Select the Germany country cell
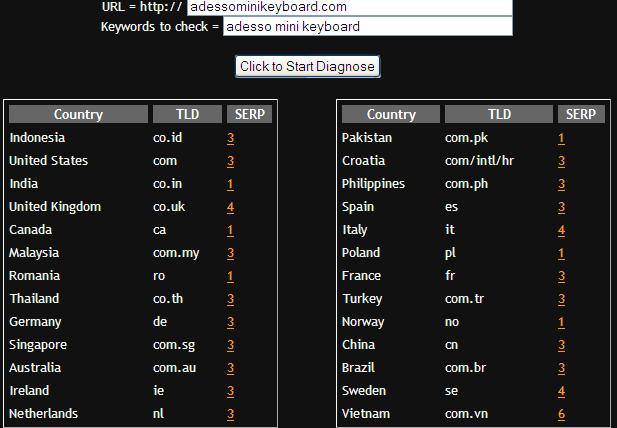The height and width of the screenshot is (428, 617). [35, 322]
